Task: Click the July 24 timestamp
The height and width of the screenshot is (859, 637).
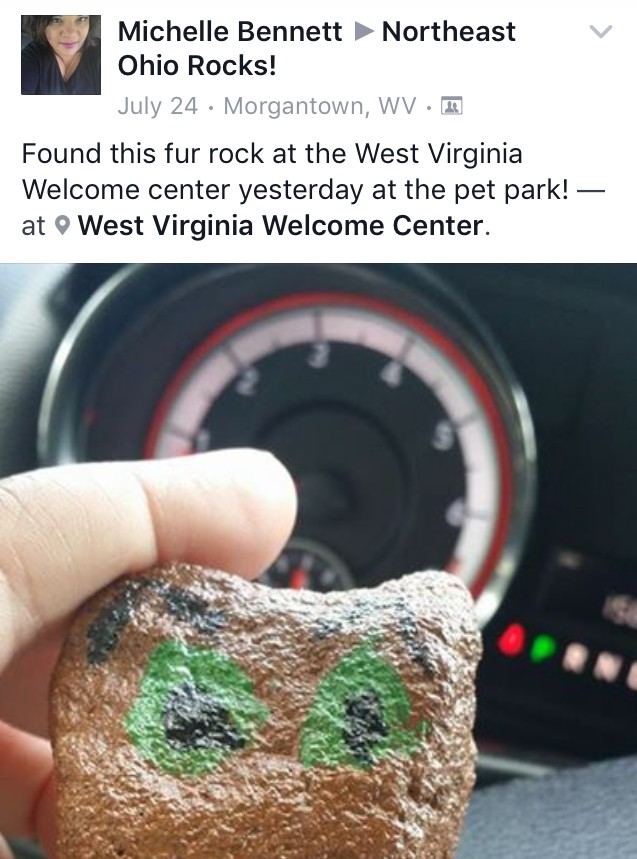Action: pos(157,105)
